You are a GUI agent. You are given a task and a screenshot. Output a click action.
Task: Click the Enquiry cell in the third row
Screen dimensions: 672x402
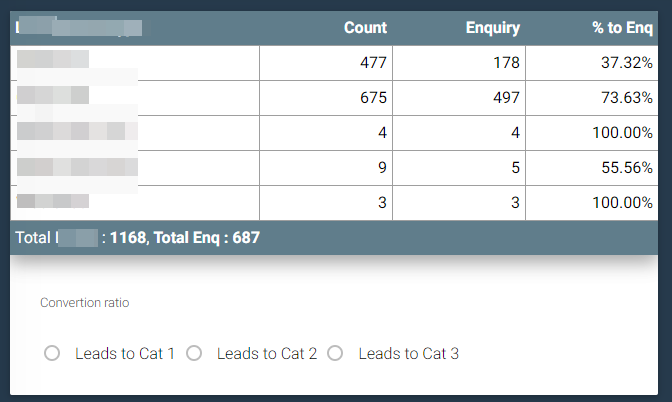[515, 133]
